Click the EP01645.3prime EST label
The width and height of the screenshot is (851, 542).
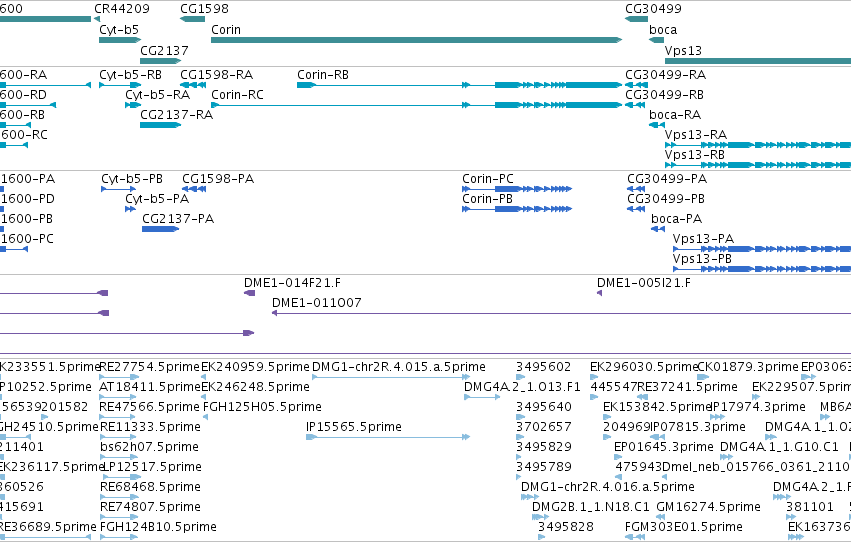coord(664,447)
